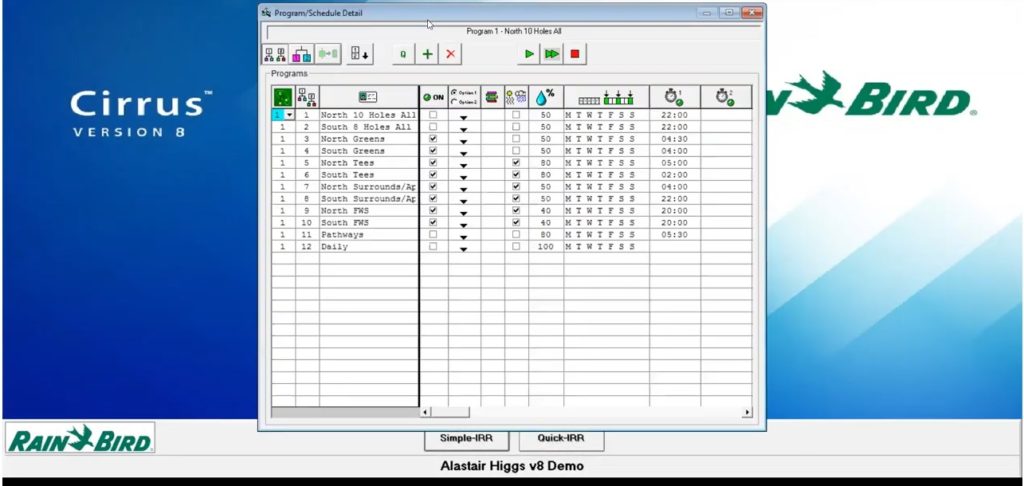
Task: Click the magenta and cyan schedule hierarchy icon
Action: point(301,54)
